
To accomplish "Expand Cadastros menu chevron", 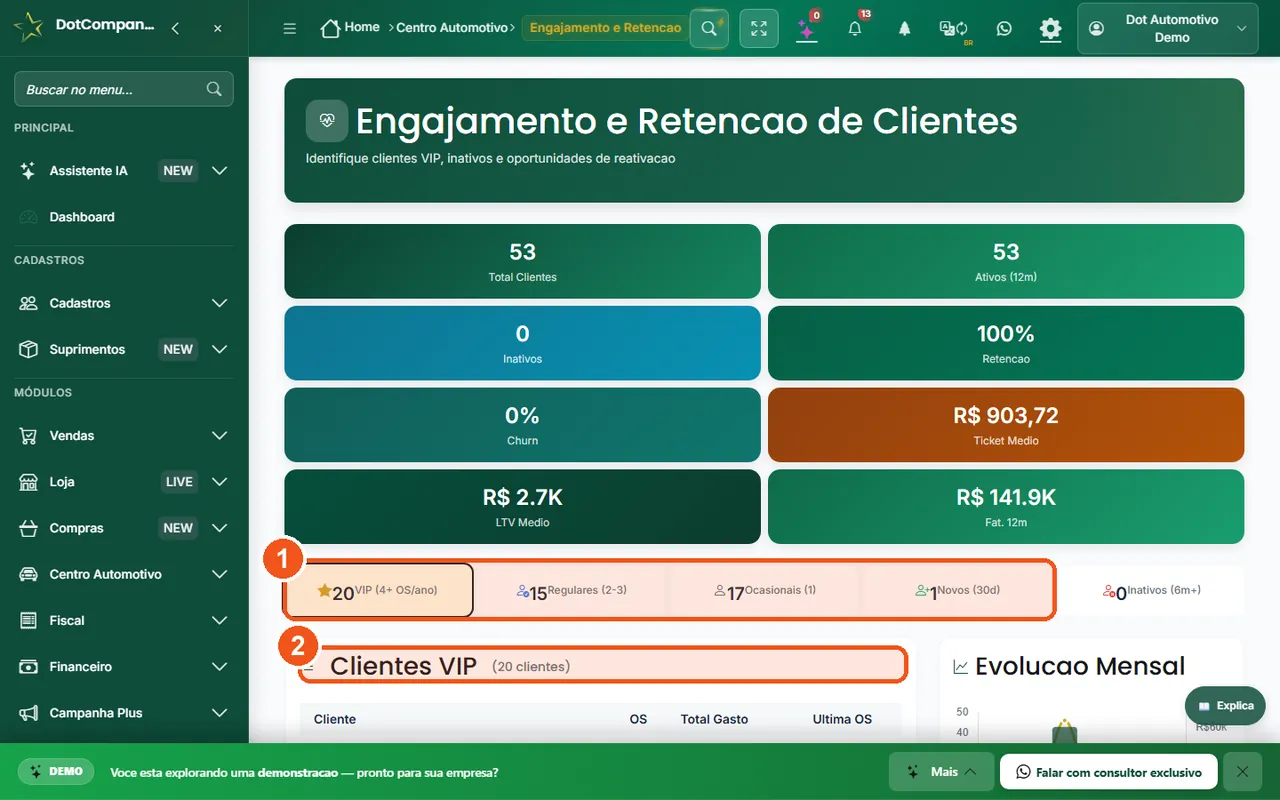I will pos(220,303).
